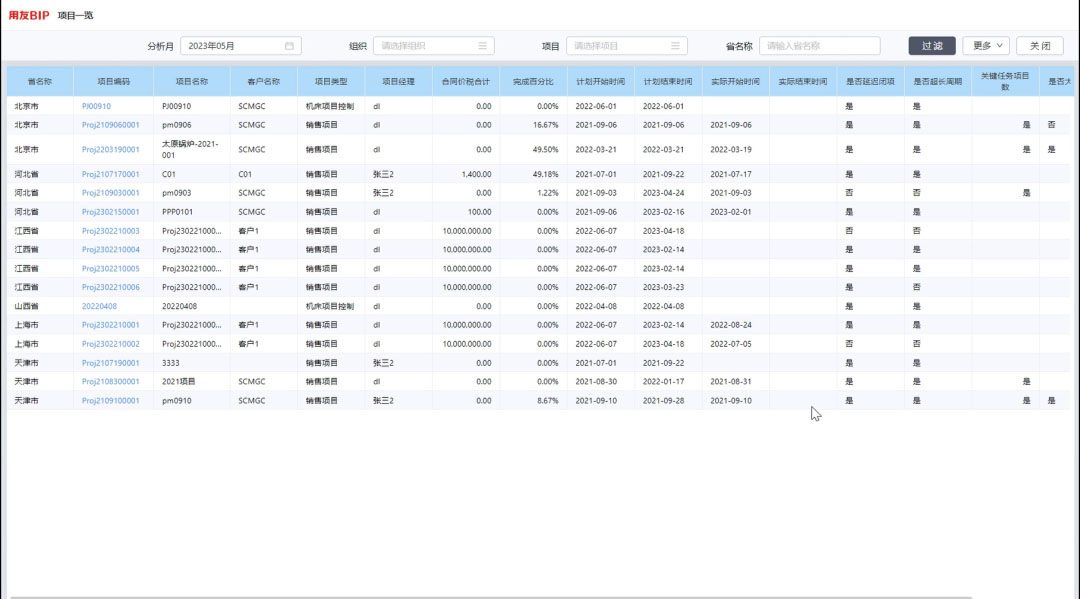Click the 合同价税合计 column header
Viewport: 1080px width, 599px height.
coord(466,81)
